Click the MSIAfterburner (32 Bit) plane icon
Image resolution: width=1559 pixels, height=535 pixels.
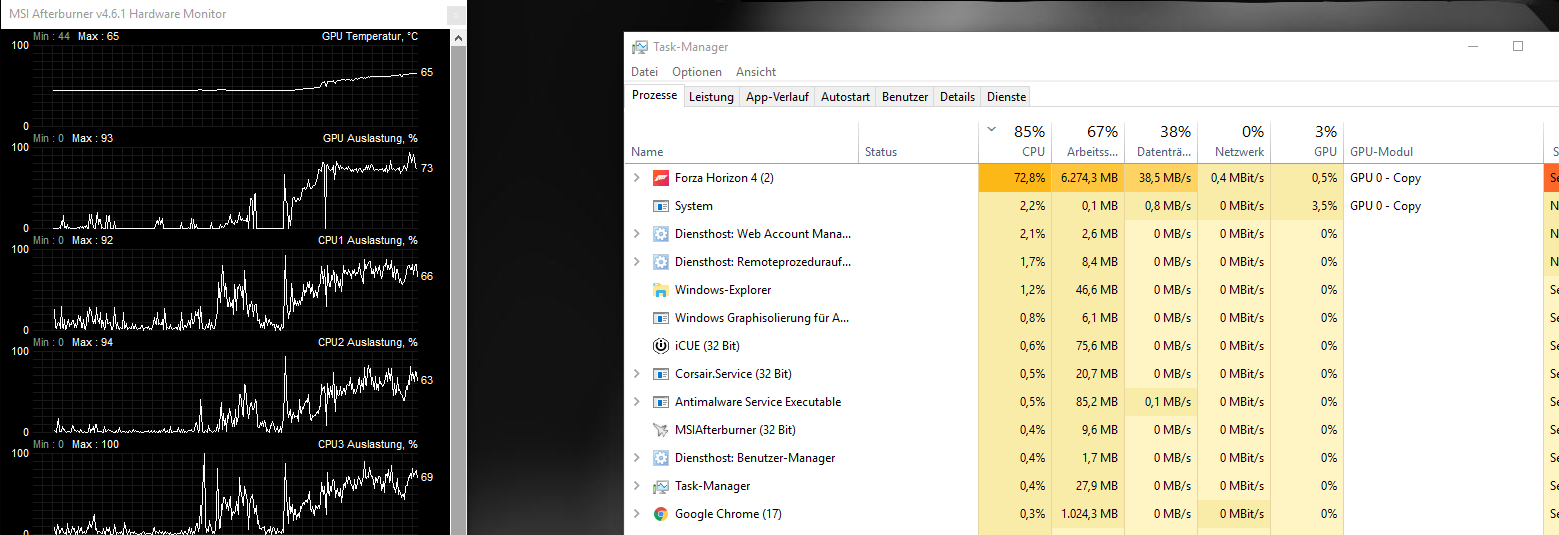(660, 430)
